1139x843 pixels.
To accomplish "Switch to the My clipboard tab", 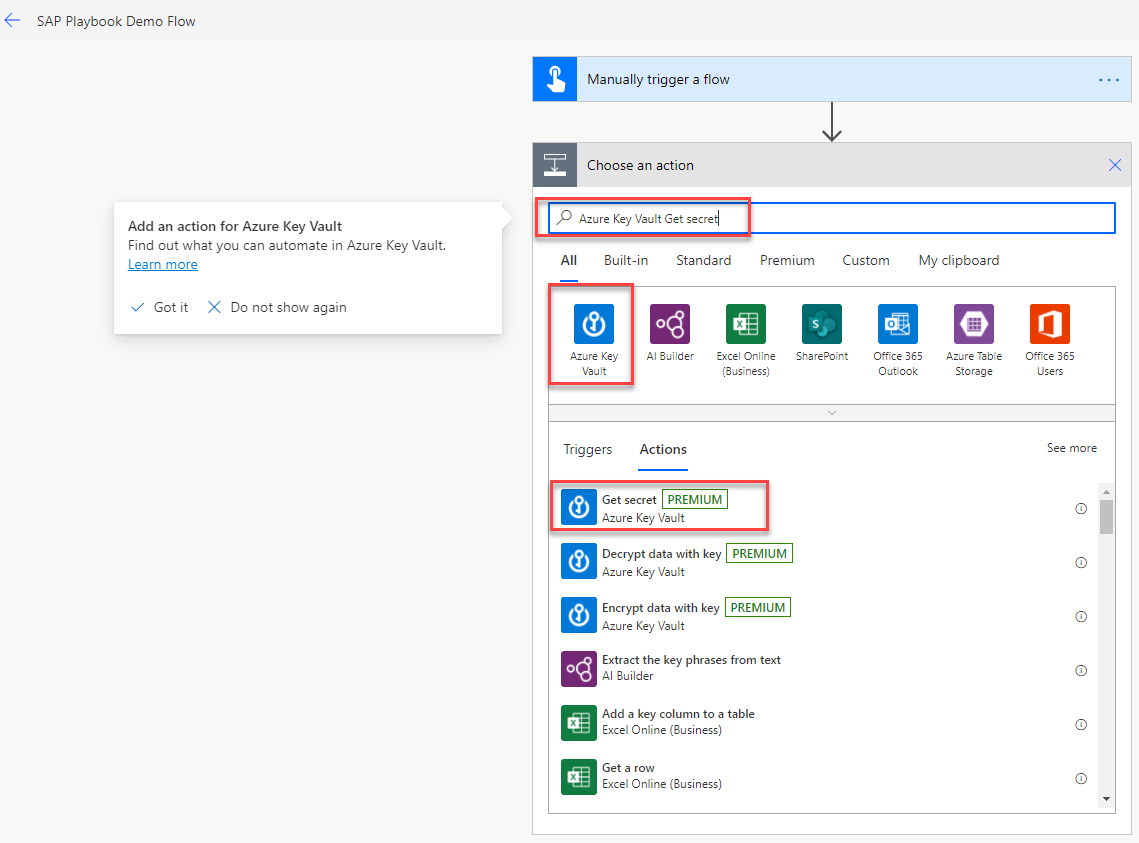I will (958, 260).
